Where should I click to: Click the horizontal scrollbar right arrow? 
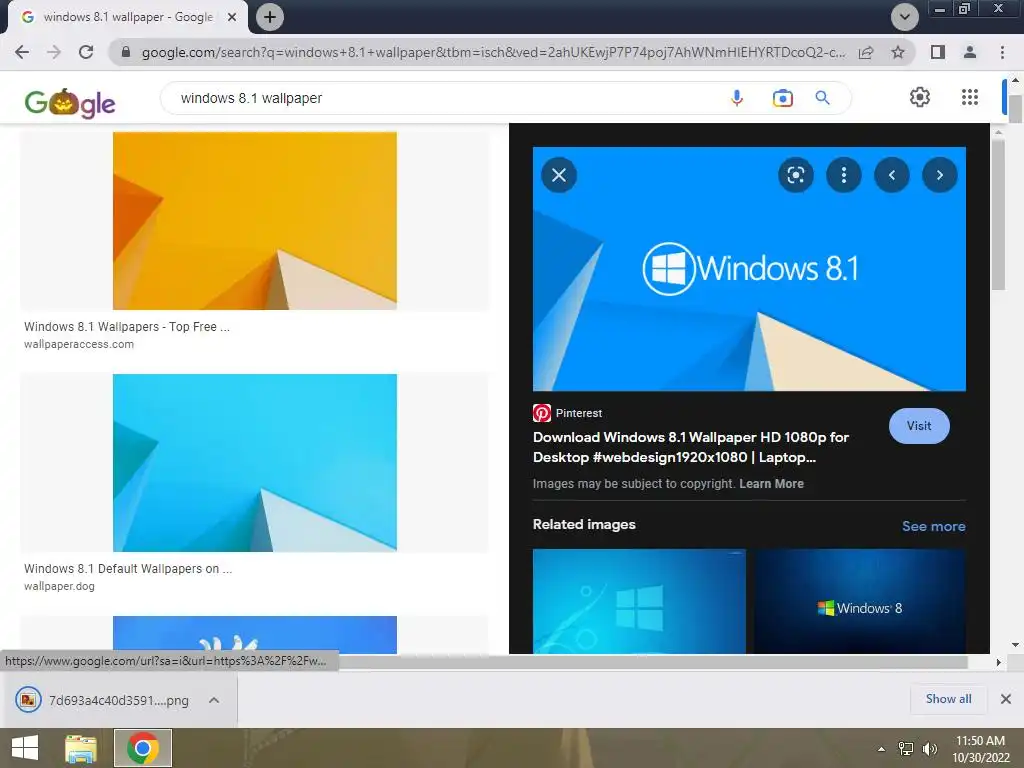999,662
